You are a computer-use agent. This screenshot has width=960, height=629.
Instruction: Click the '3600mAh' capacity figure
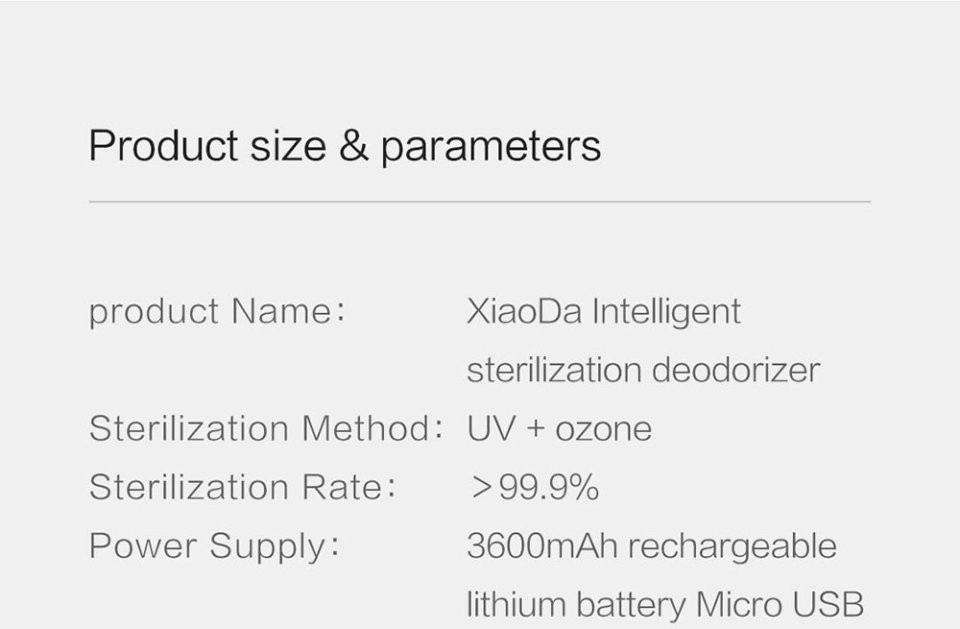542,546
